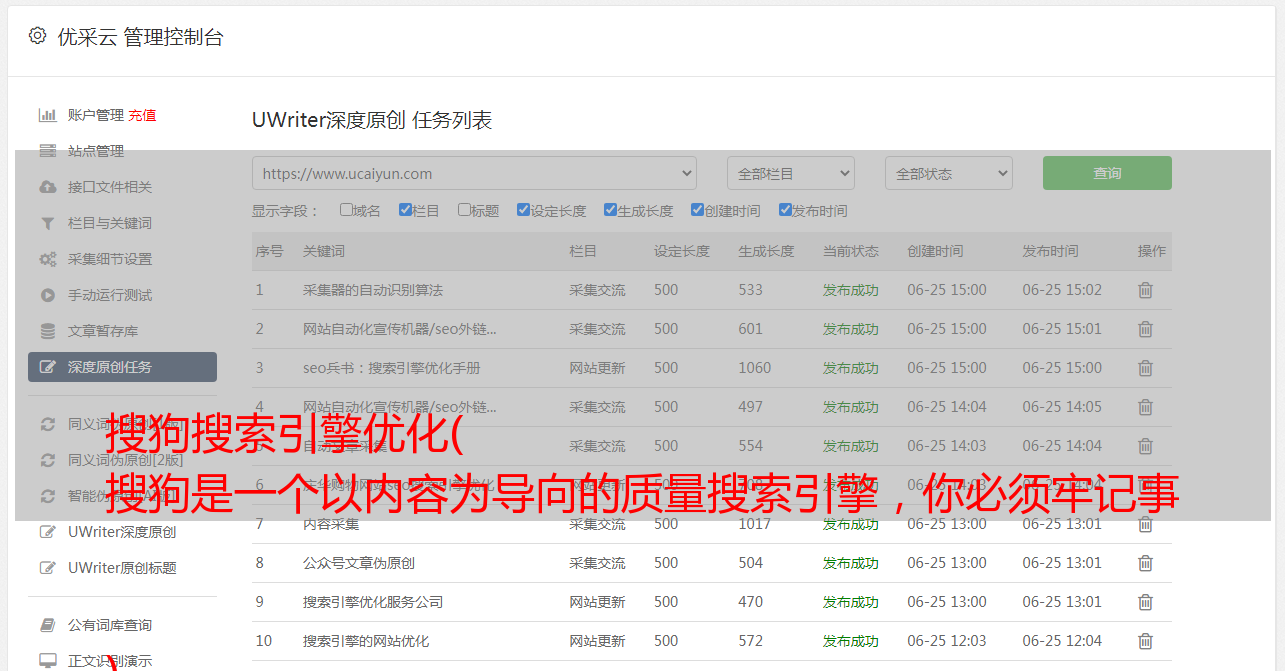The height and width of the screenshot is (671, 1285).
Task: Click the 文章暂存库 database icon
Action: tap(47, 331)
